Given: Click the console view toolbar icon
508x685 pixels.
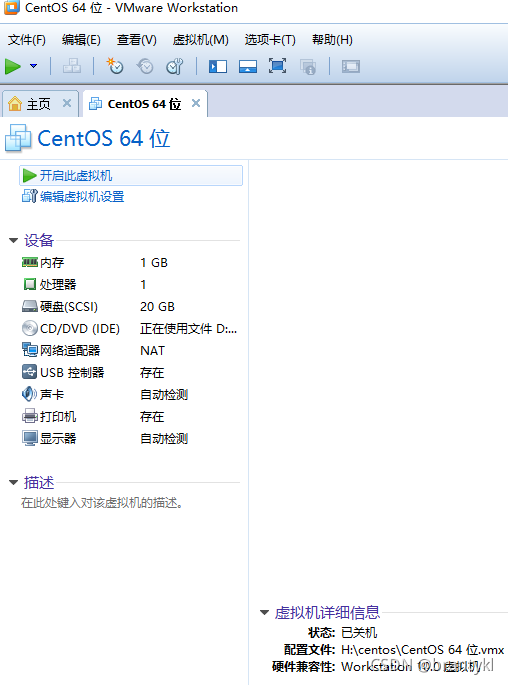Looking at the screenshot, I should tap(351, 66).
